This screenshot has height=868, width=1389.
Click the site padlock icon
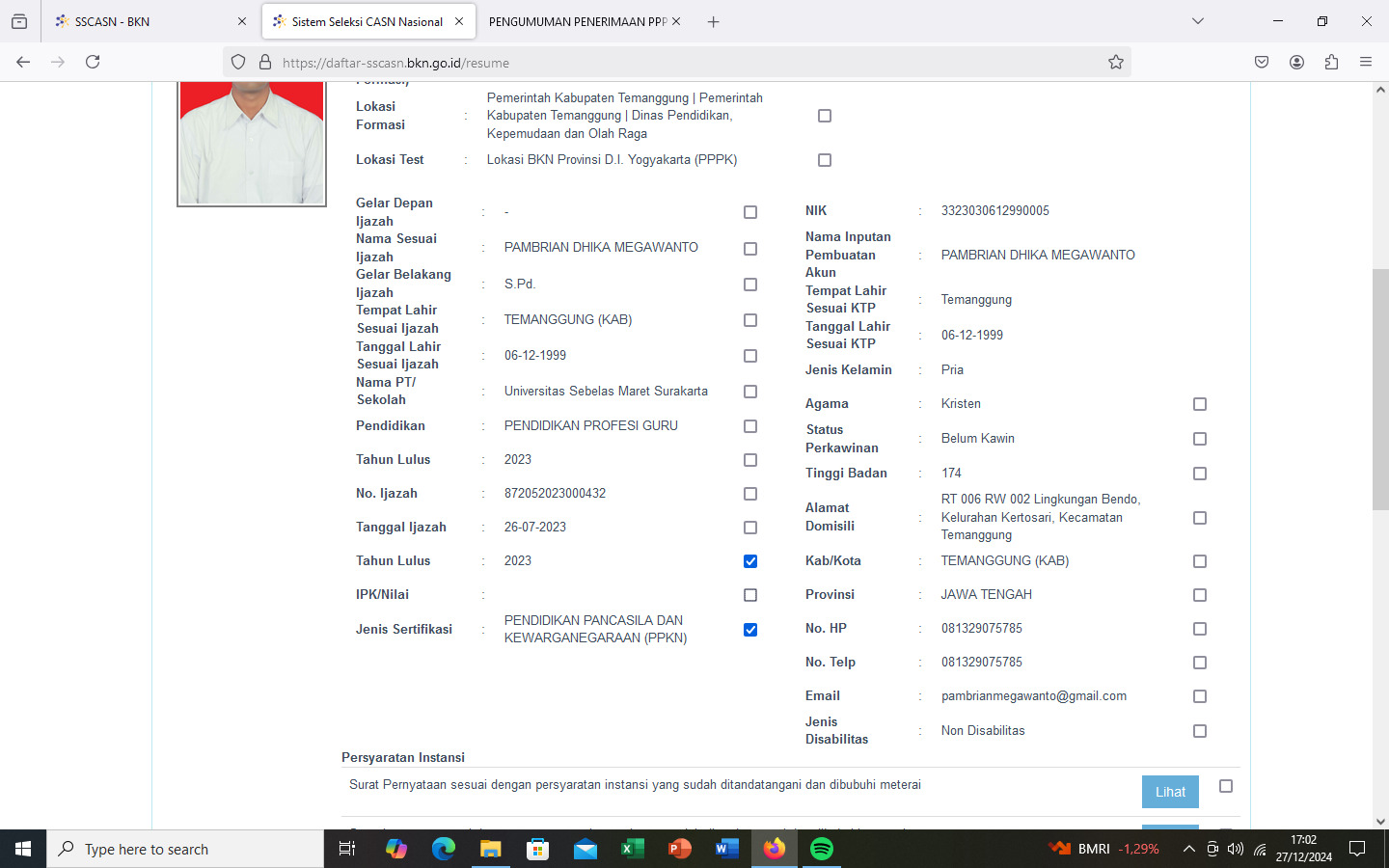coord(265,63)
